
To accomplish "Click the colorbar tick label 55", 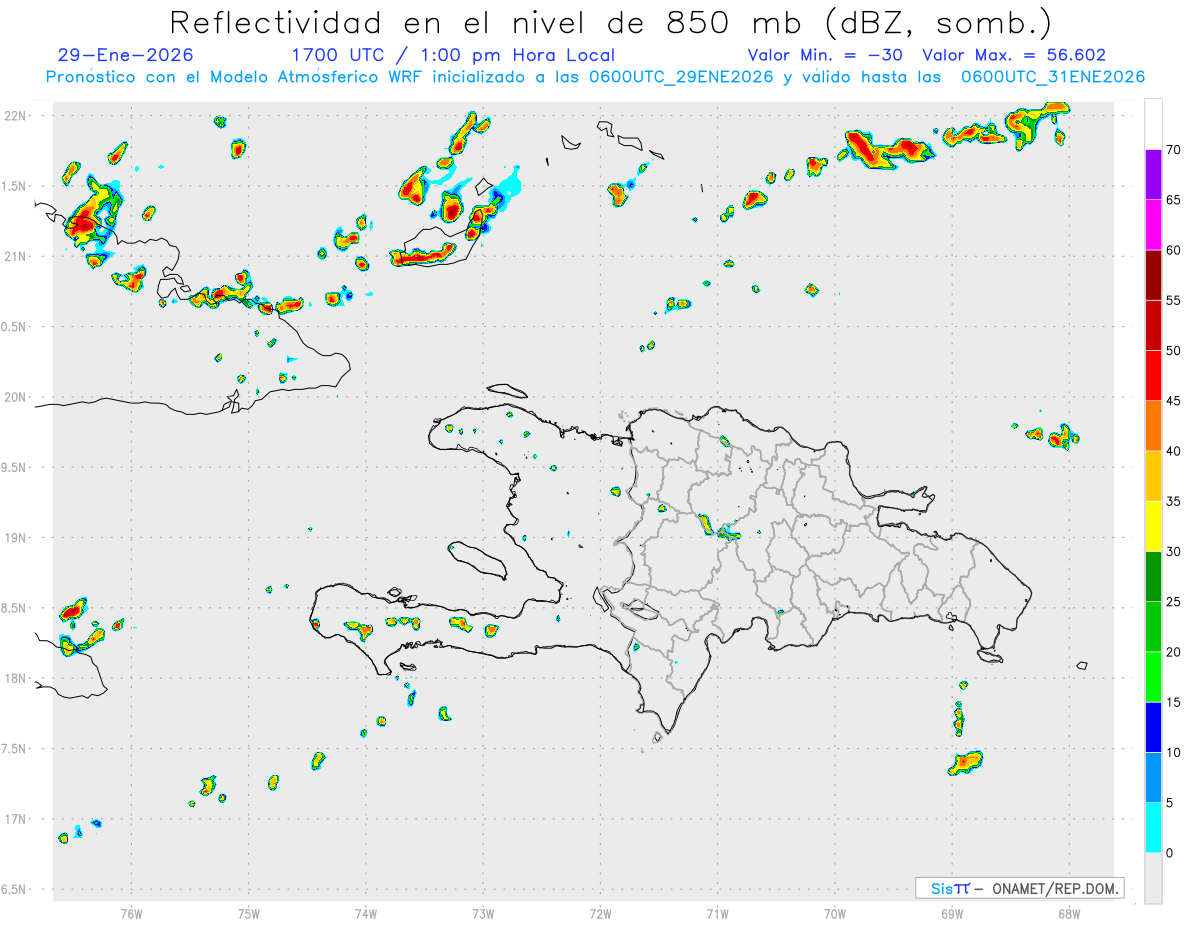I will tap(1173, 300).
